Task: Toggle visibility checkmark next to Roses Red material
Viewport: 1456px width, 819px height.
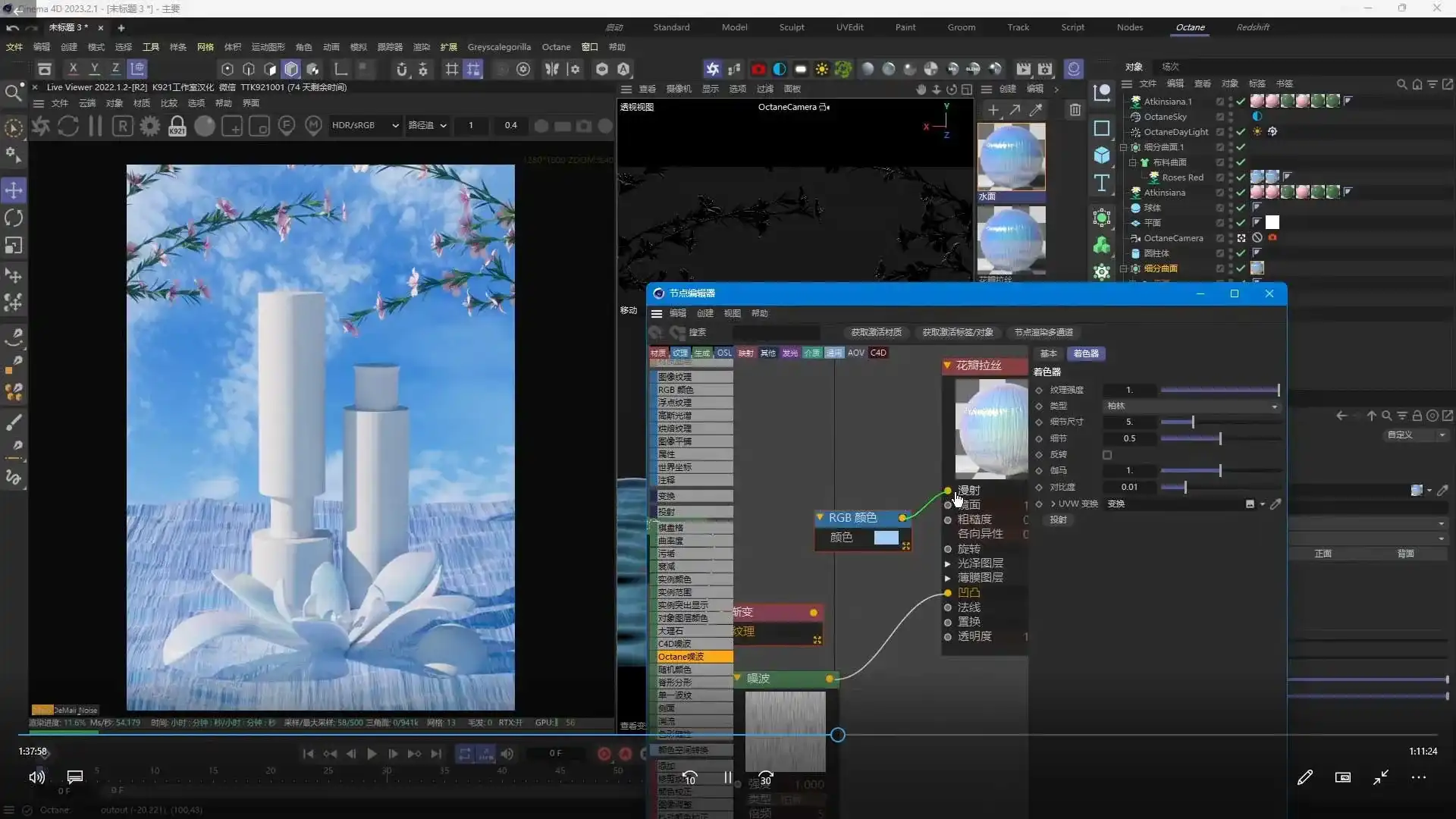Action: (1241, 177)
